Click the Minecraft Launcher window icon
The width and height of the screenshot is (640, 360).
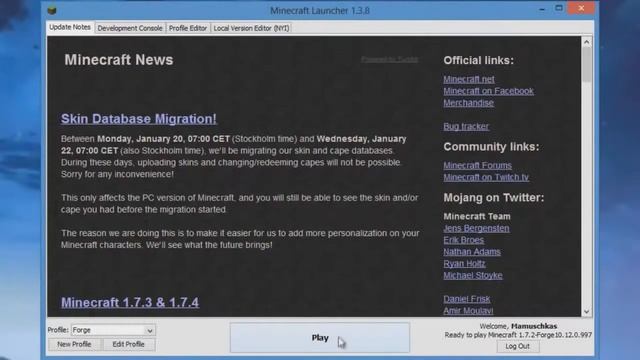52,10
